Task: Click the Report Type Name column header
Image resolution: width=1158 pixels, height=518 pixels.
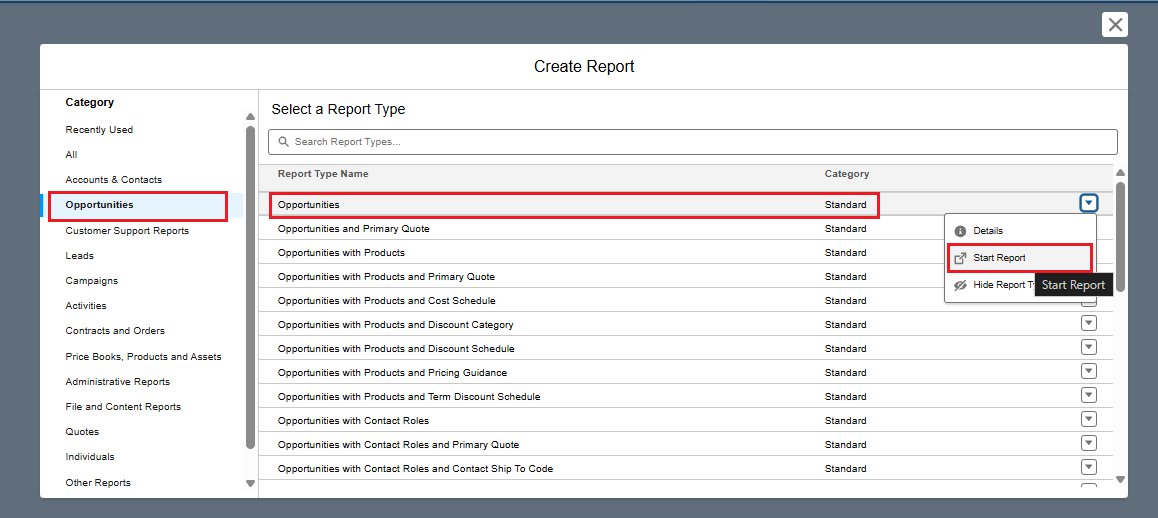Action: 323,174
